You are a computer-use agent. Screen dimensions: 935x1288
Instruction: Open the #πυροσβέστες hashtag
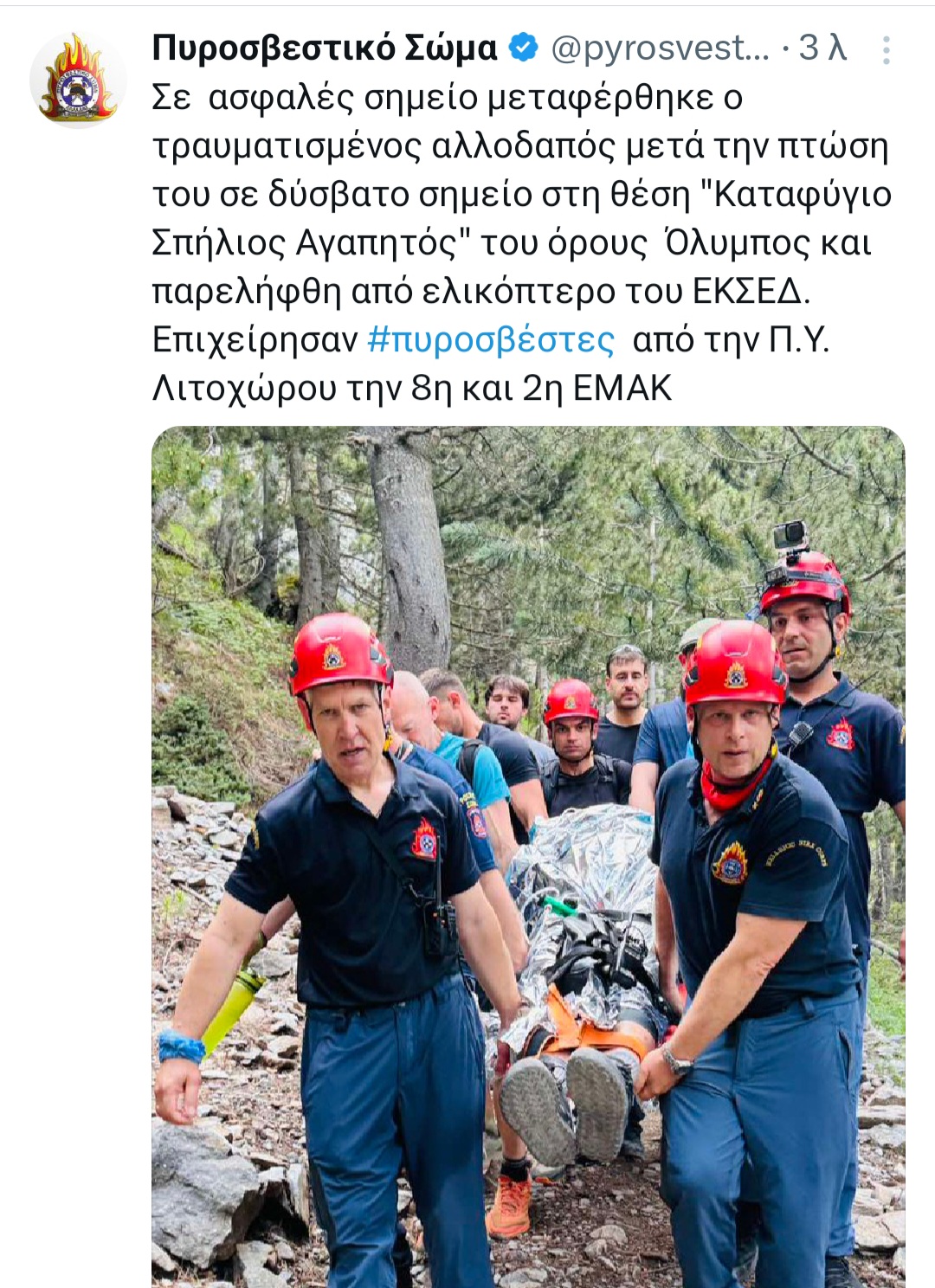tap(491, 340)
